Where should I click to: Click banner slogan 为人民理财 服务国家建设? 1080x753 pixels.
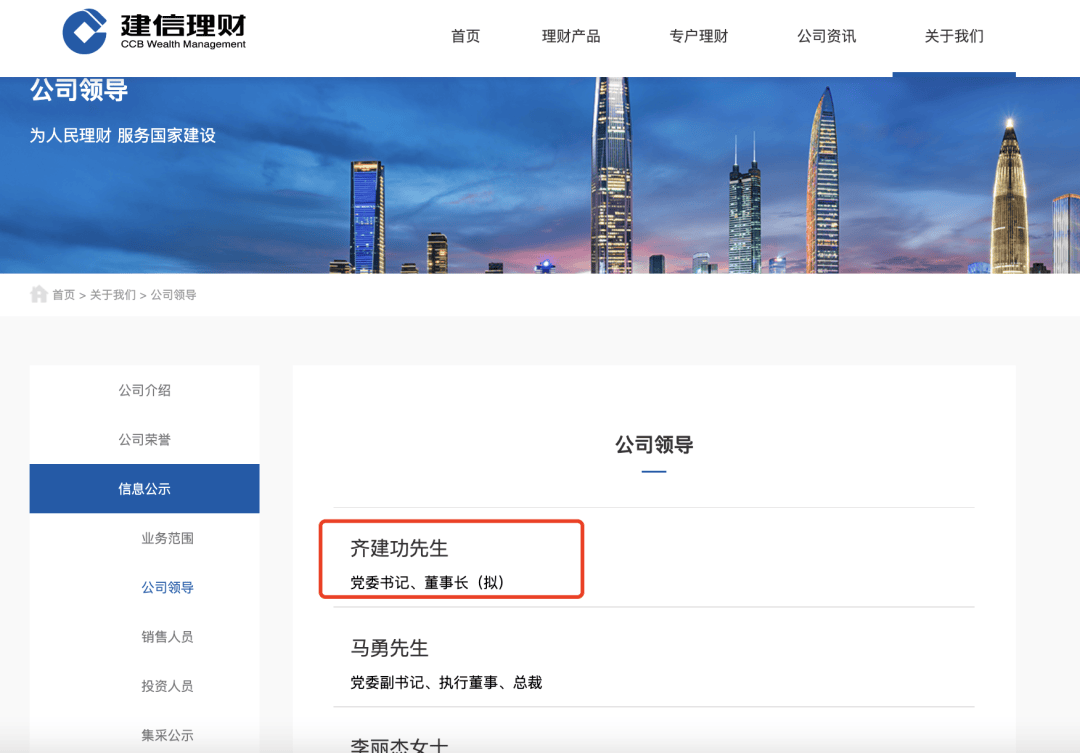click(123, 136)
